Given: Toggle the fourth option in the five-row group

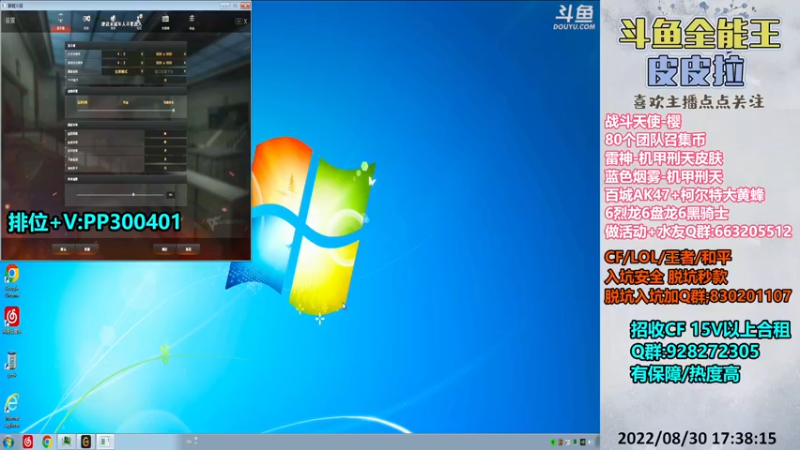Looking at the screenshot, I should 165,160.
